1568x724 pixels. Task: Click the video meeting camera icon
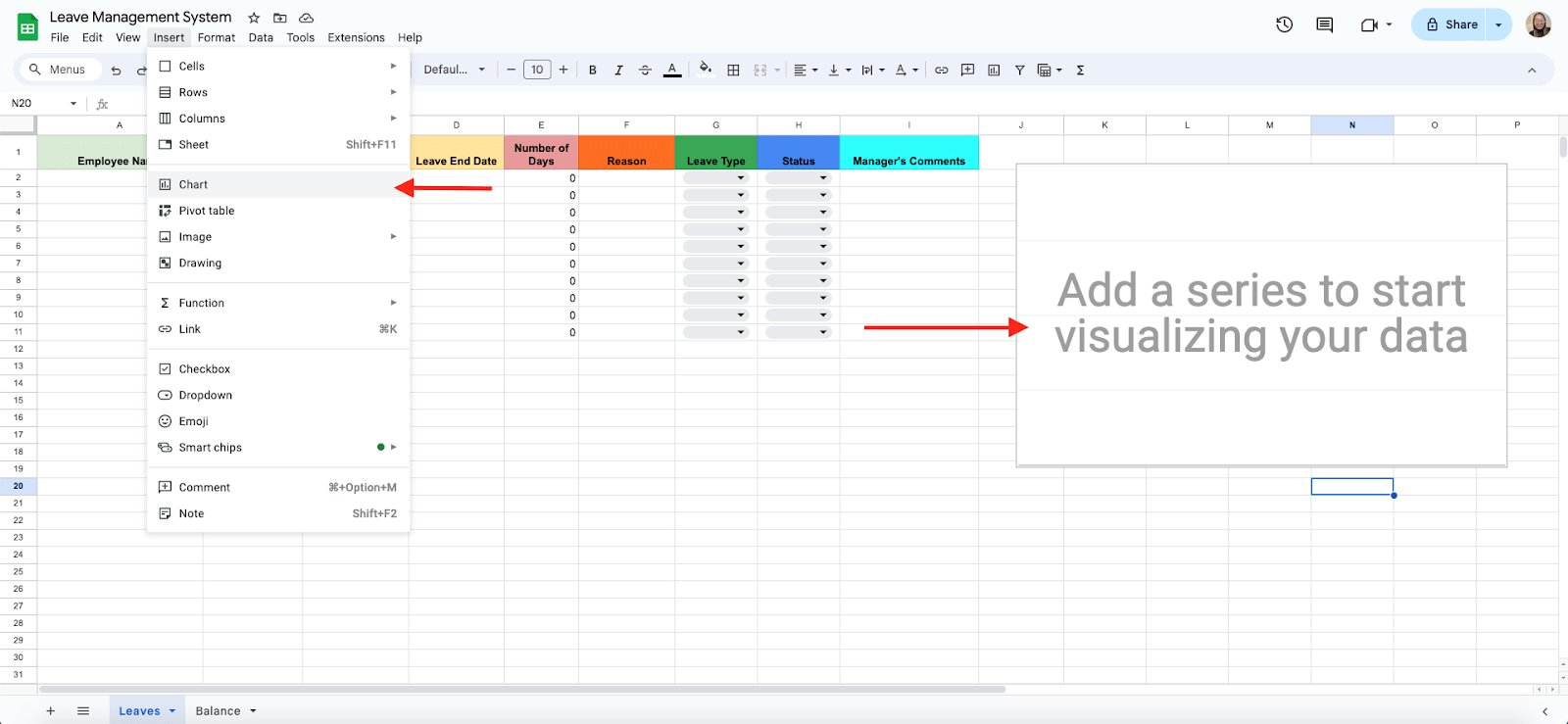tap(1370, 24)
